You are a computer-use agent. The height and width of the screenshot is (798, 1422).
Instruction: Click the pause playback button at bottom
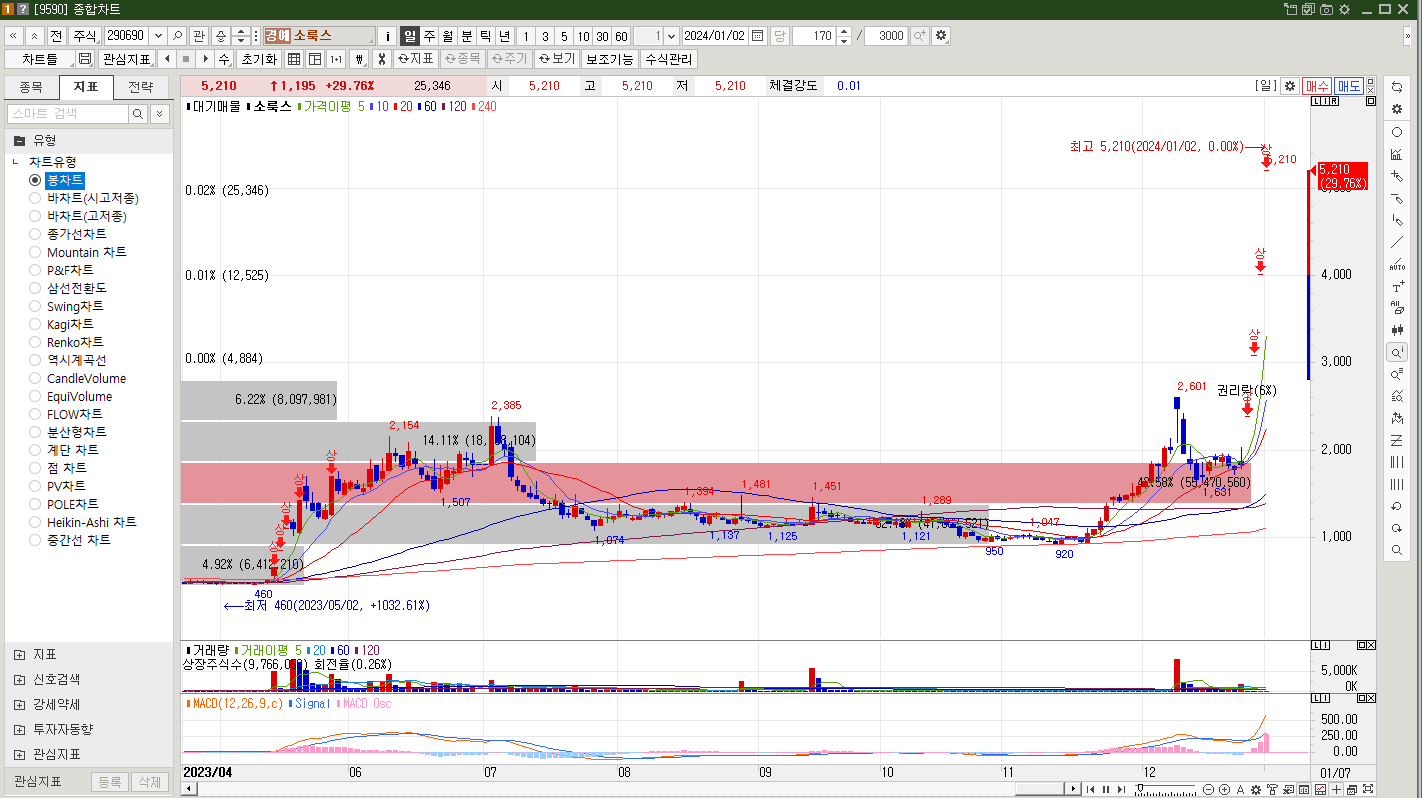click(1106, 789)
